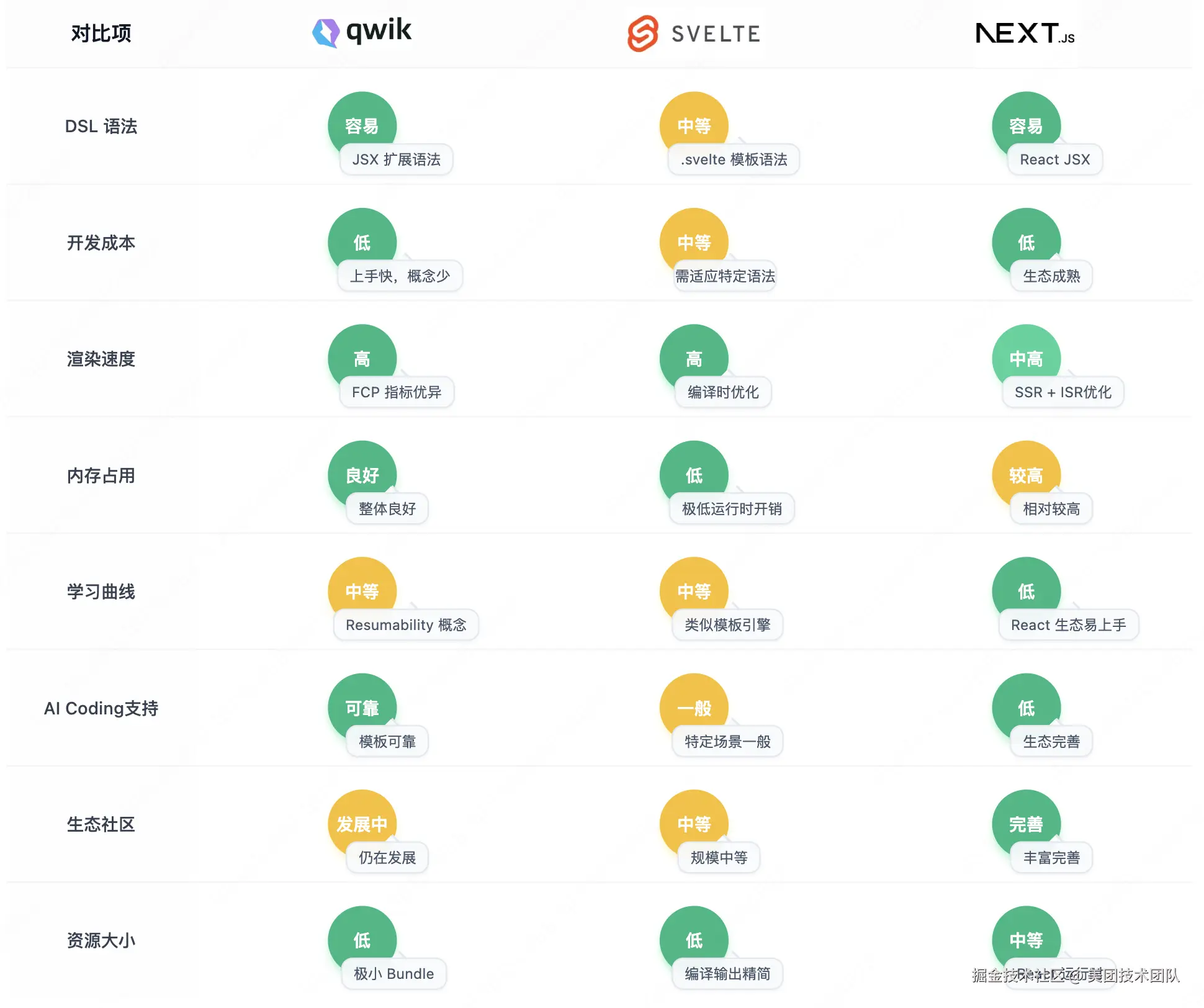
Task: Click the 对比项 column header
Action: [x=101, y=34]
